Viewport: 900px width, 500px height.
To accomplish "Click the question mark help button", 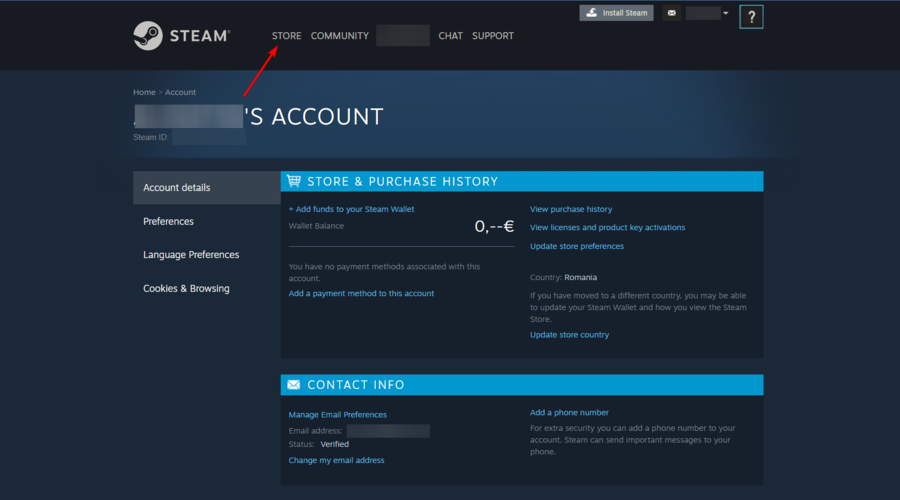I will pos(751,17).
